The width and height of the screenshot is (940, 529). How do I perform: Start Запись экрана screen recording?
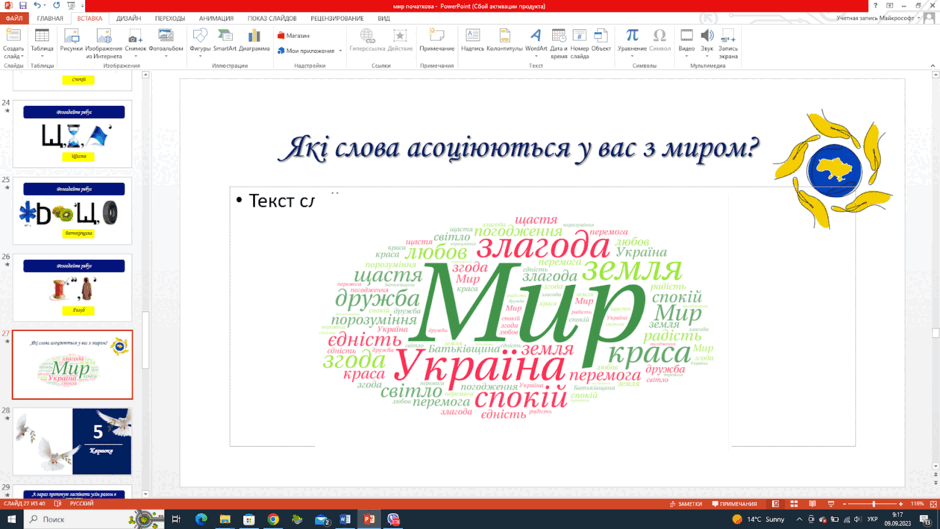coord(728,43)
